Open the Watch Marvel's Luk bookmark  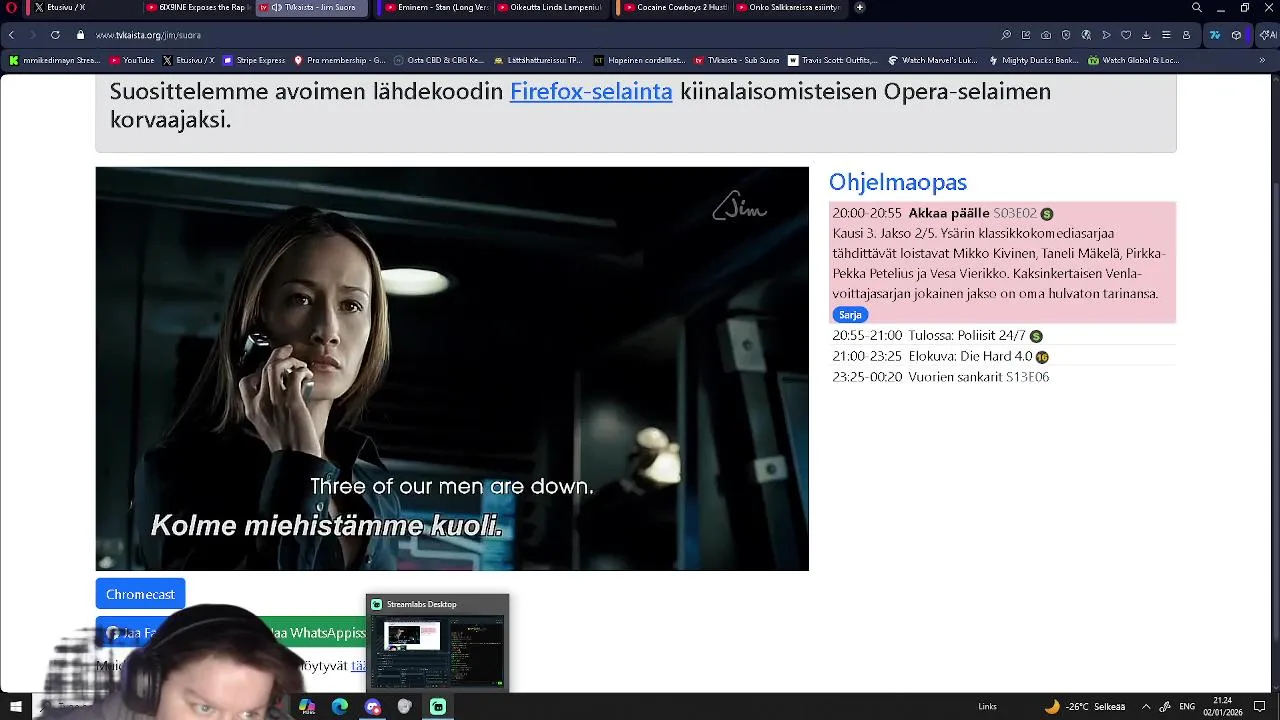pyautogui.click(x=932, y=60)
